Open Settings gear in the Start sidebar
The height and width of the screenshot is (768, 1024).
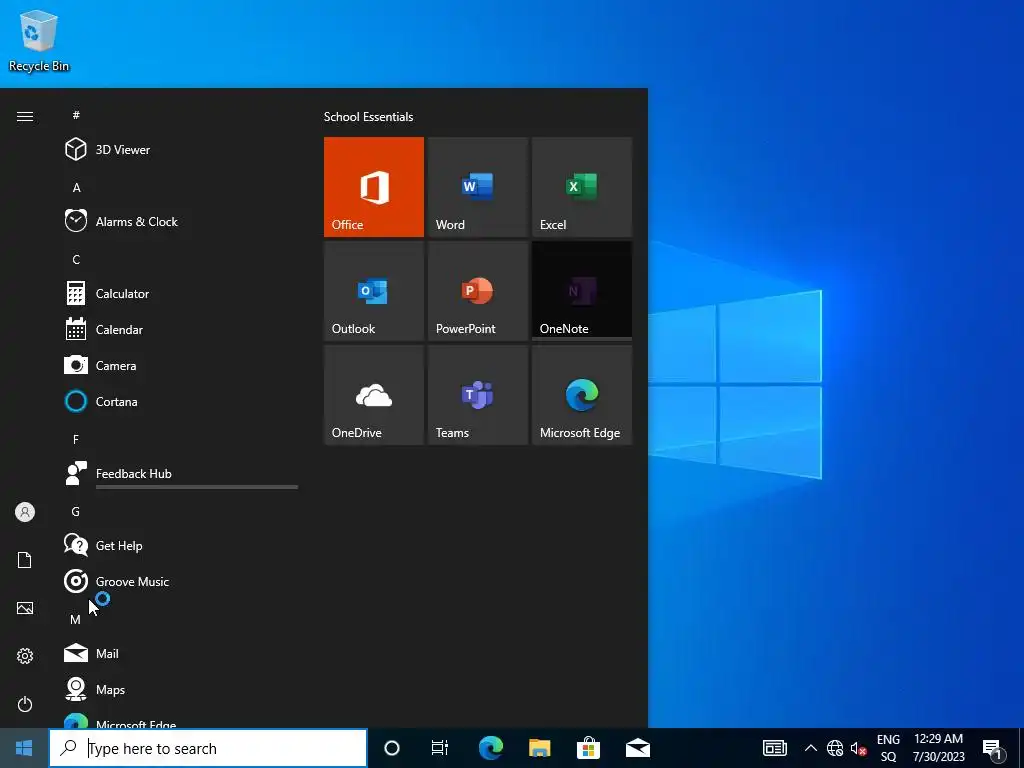click(25, 656)
